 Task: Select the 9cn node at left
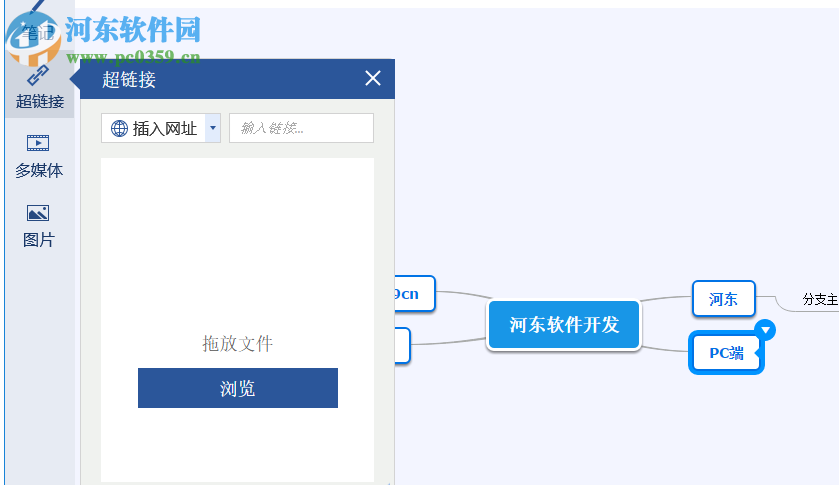point(414,293)
